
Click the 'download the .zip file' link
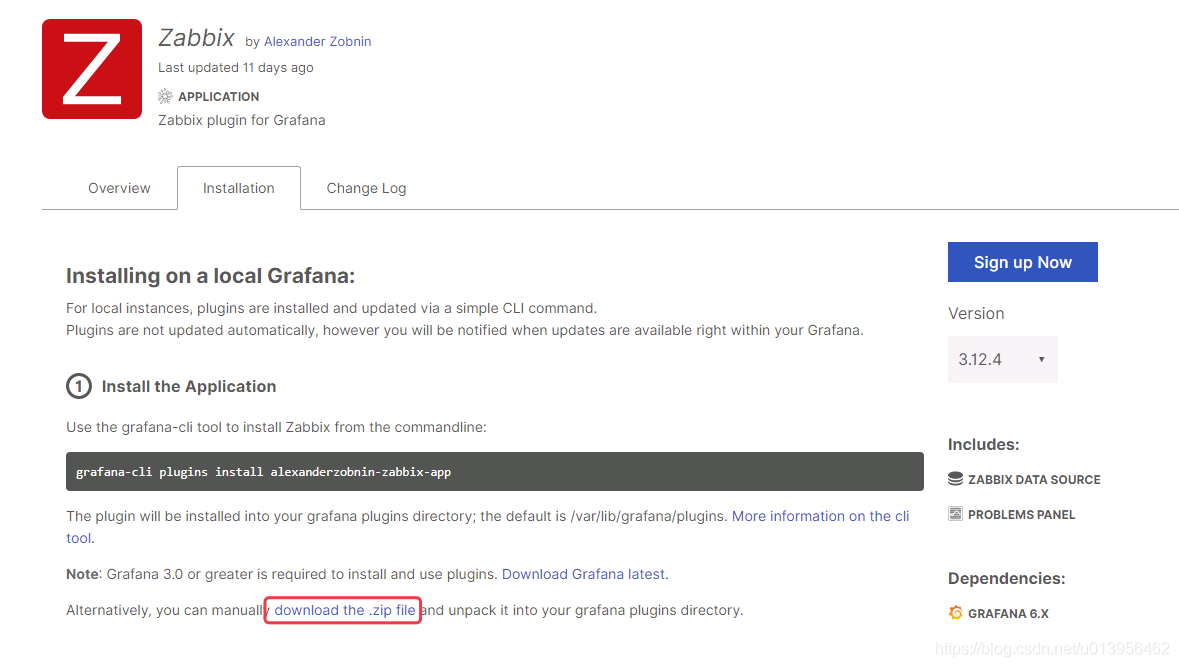(x=344, y=610)
